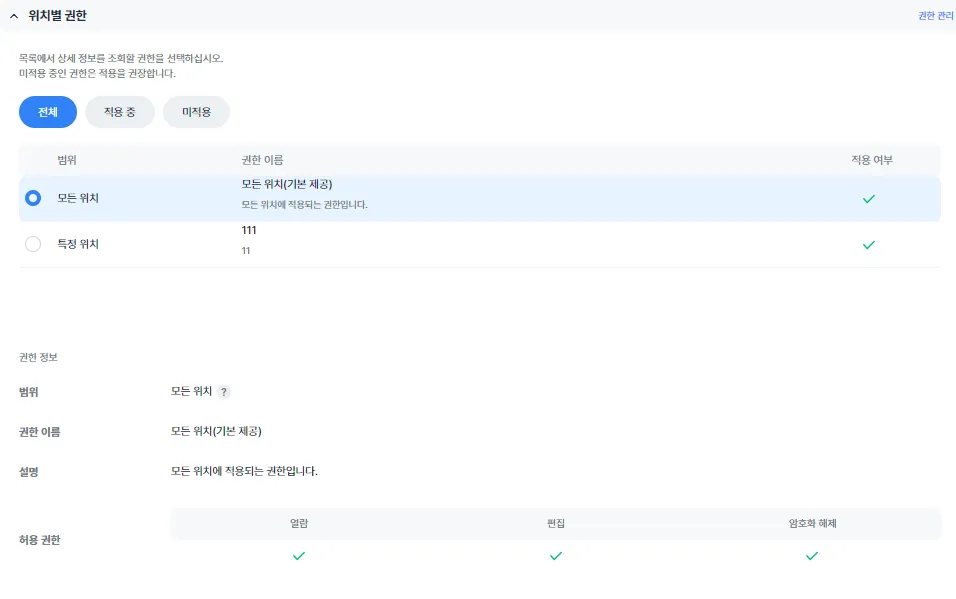This screenshot has width=956, height=599.
Task: Click the 적용 여부 column header
Action: [x=872, y=160]
